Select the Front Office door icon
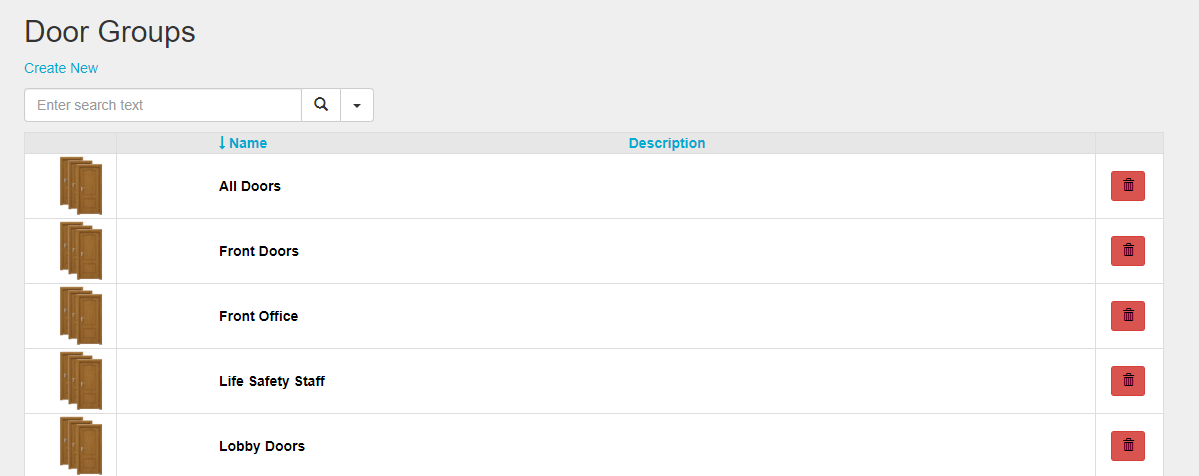 pyautogui.click(x=80, y=316)
